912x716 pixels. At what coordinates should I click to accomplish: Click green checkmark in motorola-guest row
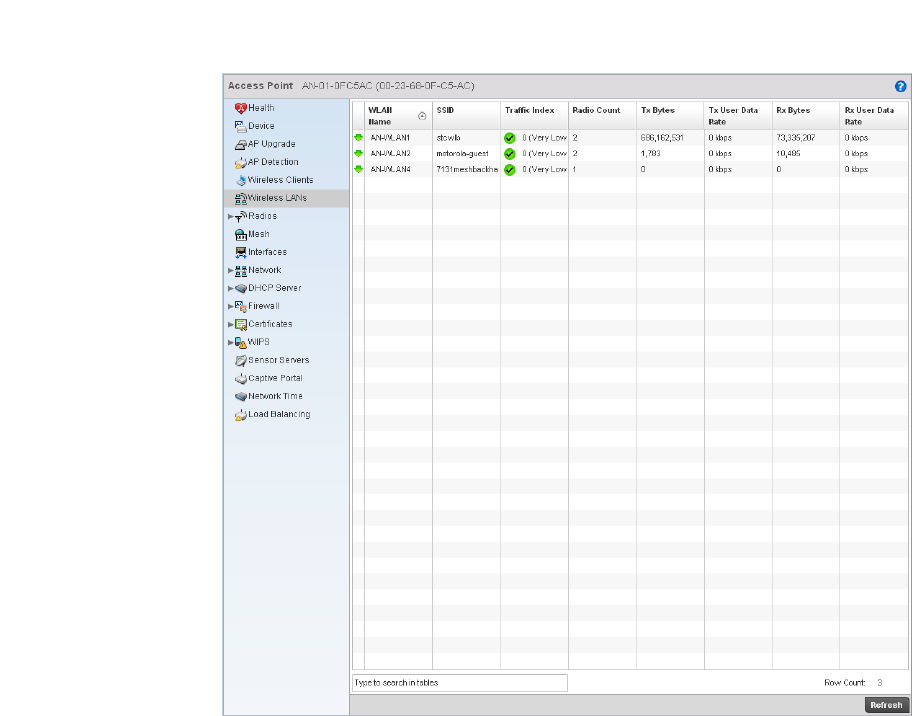(x=510, y=154)
